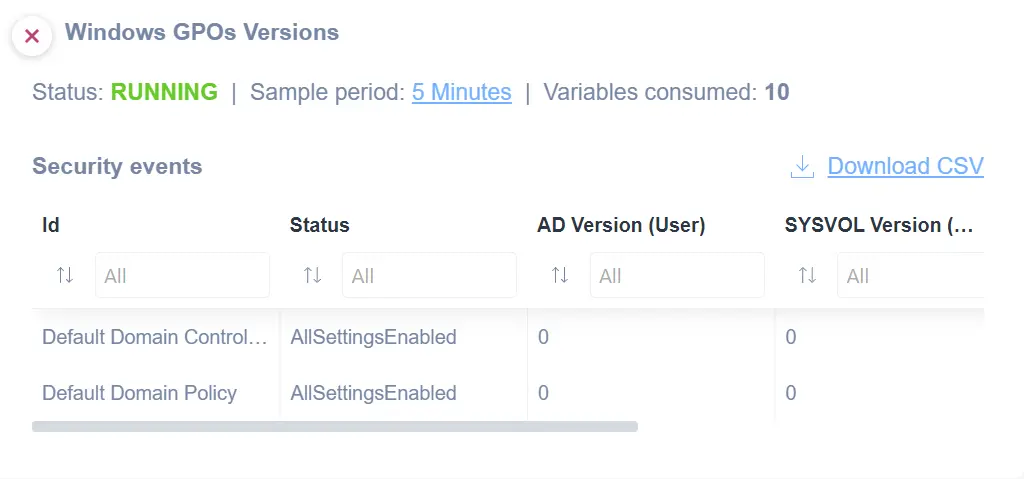
Task: Sort the Id column with its sort arrows
Action: [65, 275]
